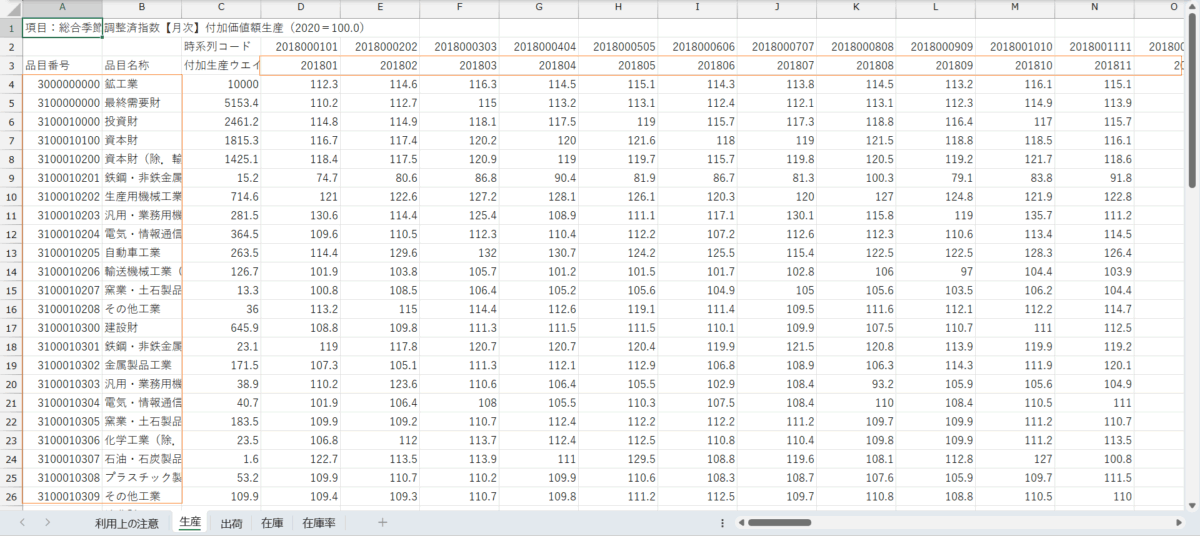Grab the tab bar resize dots handle
1200x536 pixels.
[722, 522]
